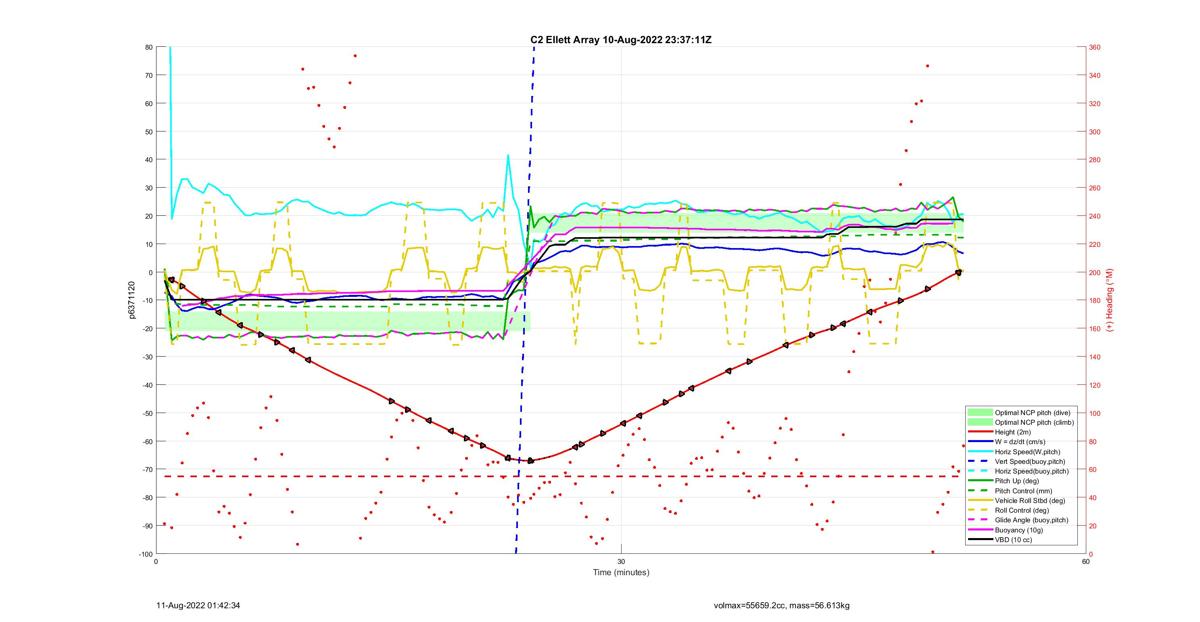
Task: Select the 'W = dz/dt (cm/s)' legend entry
Action: (x=1020, y=441)
